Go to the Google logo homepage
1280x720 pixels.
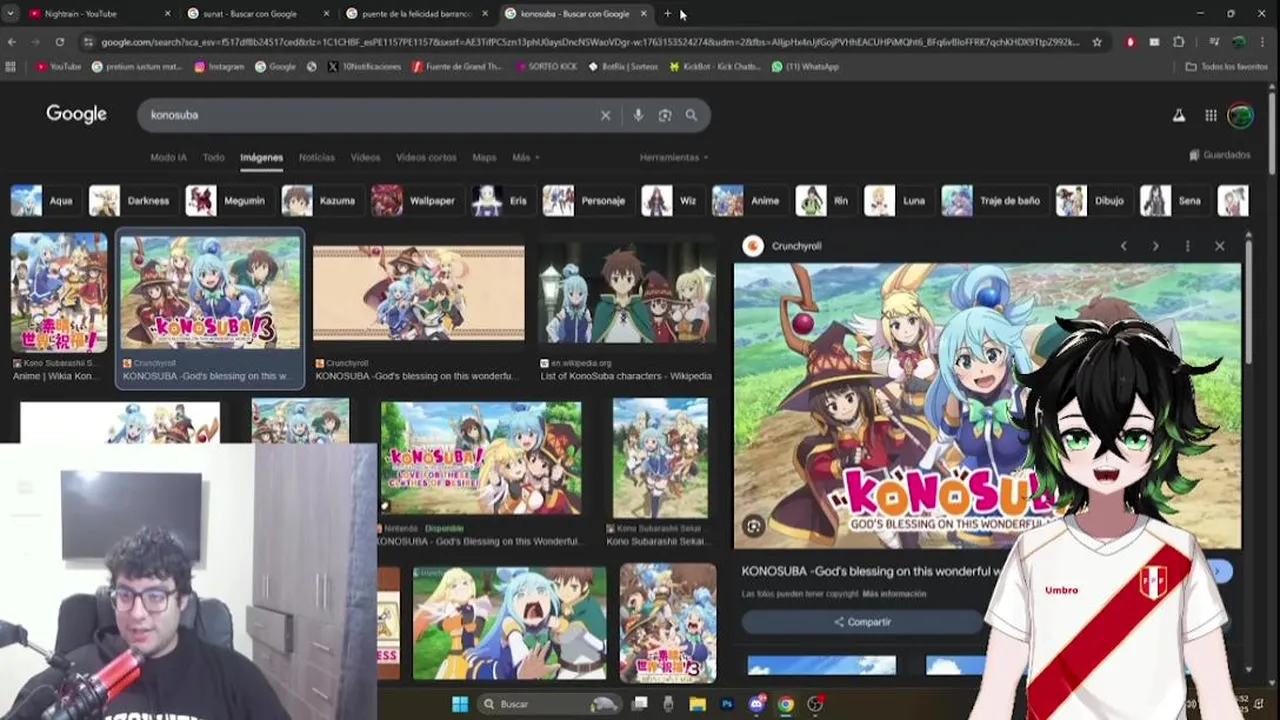coord(76,114)
